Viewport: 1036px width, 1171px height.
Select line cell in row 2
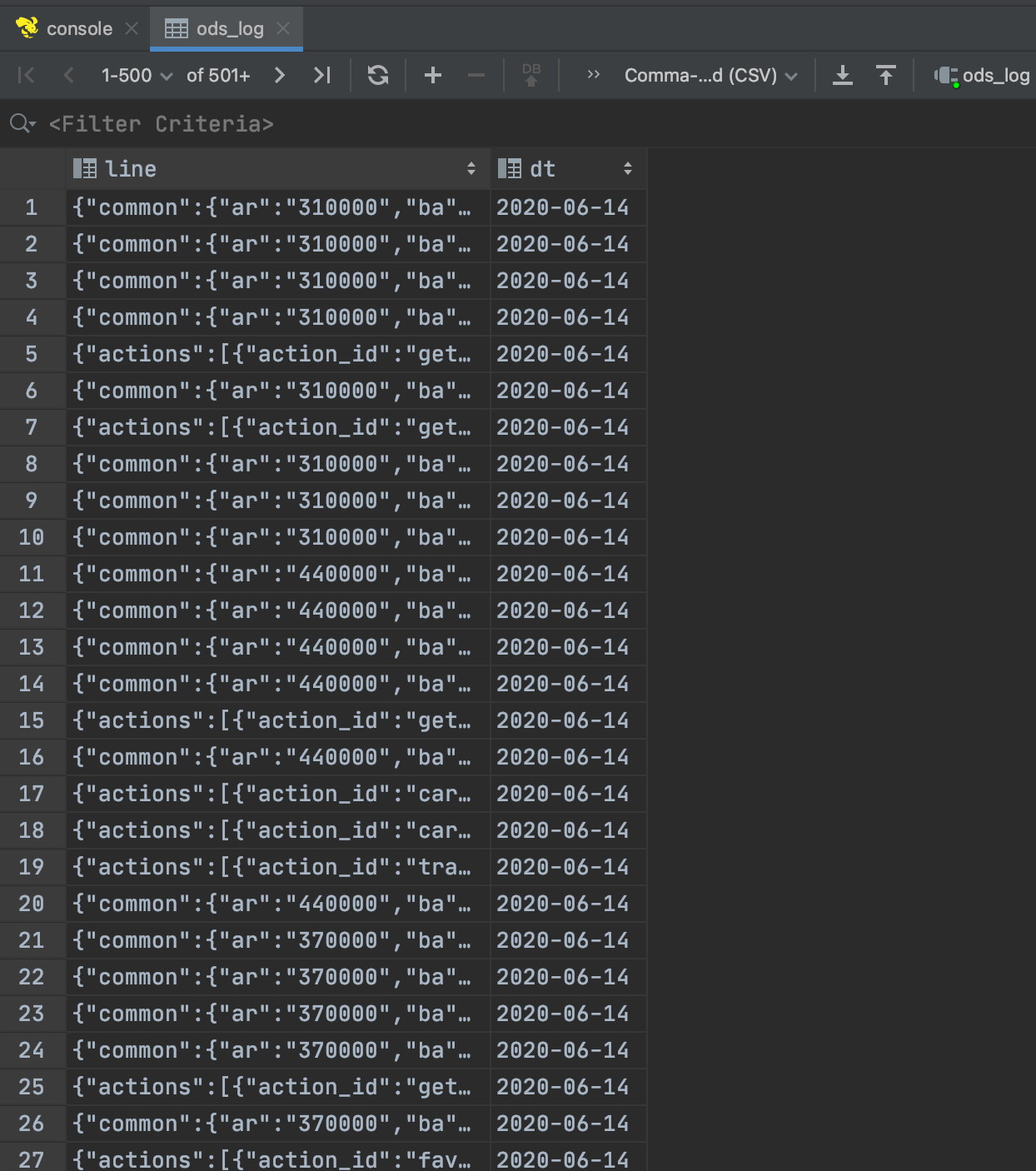278,244
